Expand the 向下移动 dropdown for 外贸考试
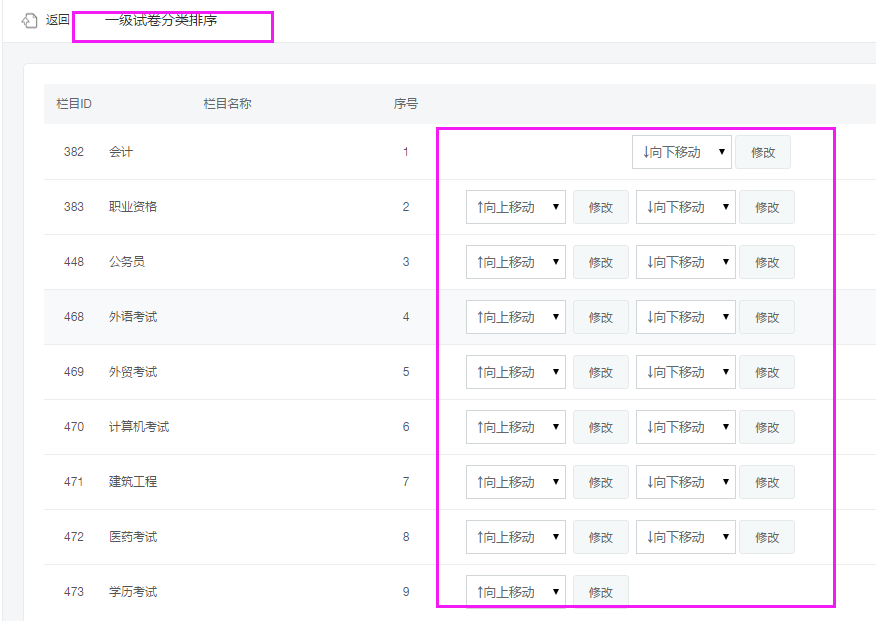 click(685, 372)
